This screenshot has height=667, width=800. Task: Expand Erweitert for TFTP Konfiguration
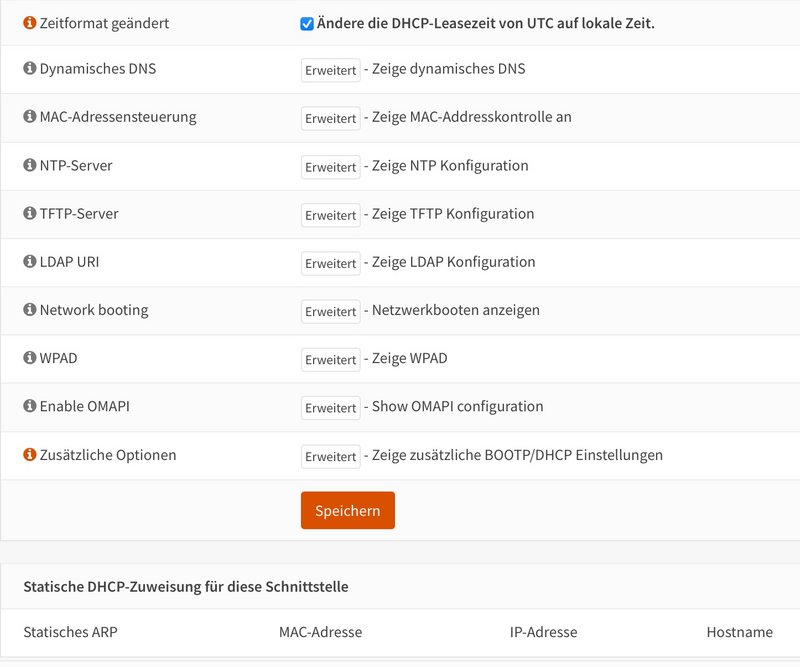click(x=331, y=215)
